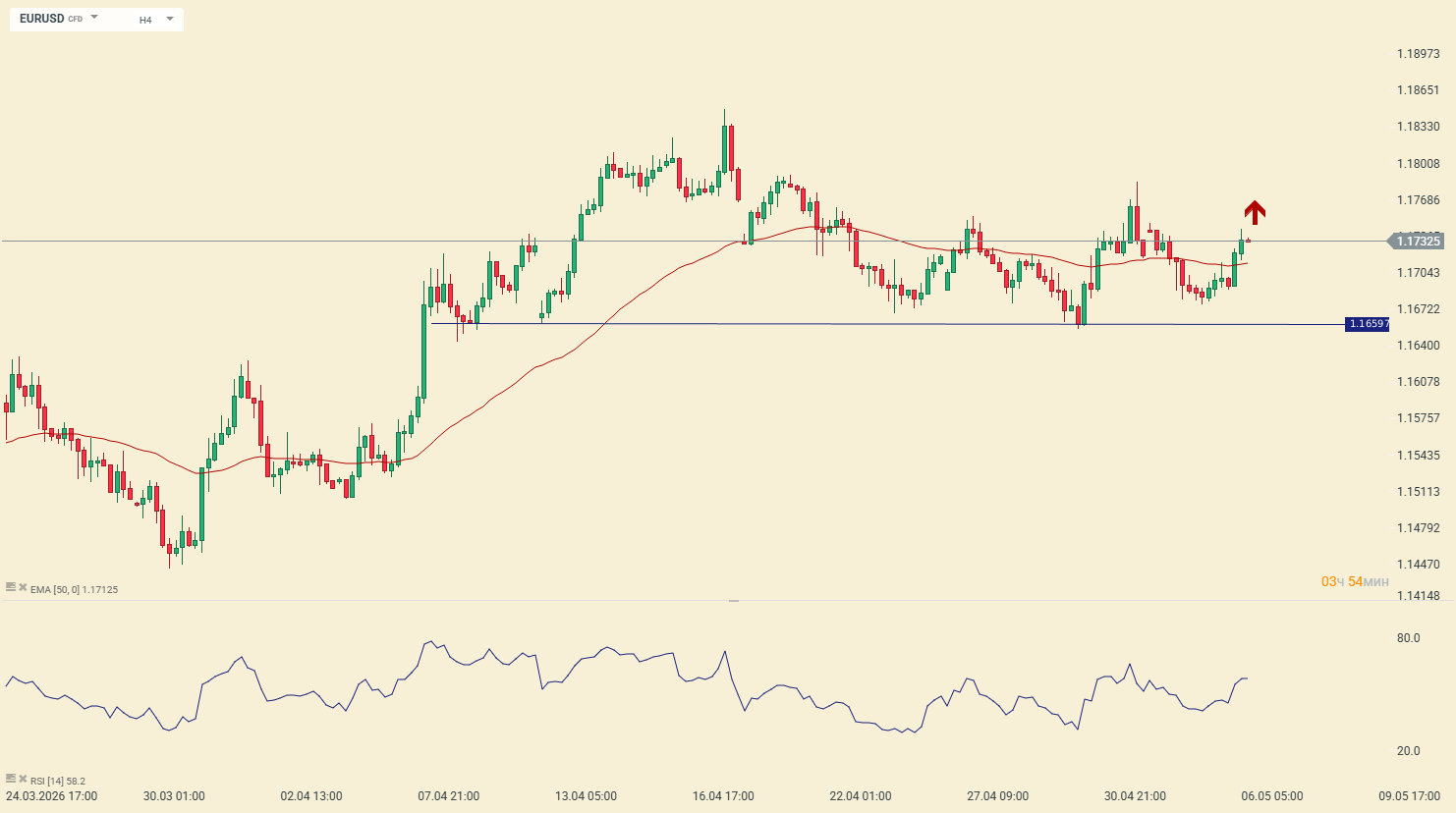Open the EURUSD symbol dropdown arrow

[94, 18]
